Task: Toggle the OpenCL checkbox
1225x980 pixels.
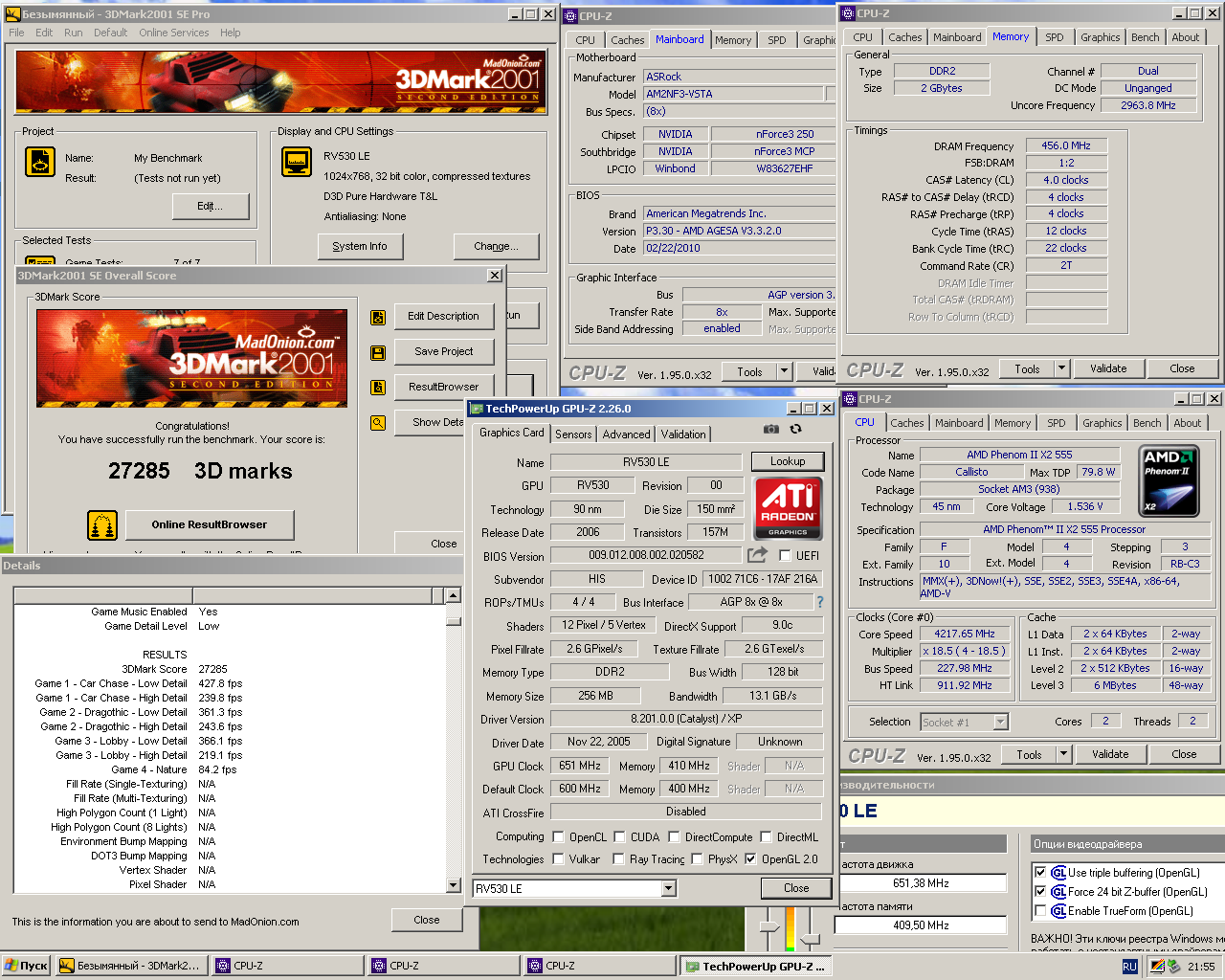Action: [558, 837]
